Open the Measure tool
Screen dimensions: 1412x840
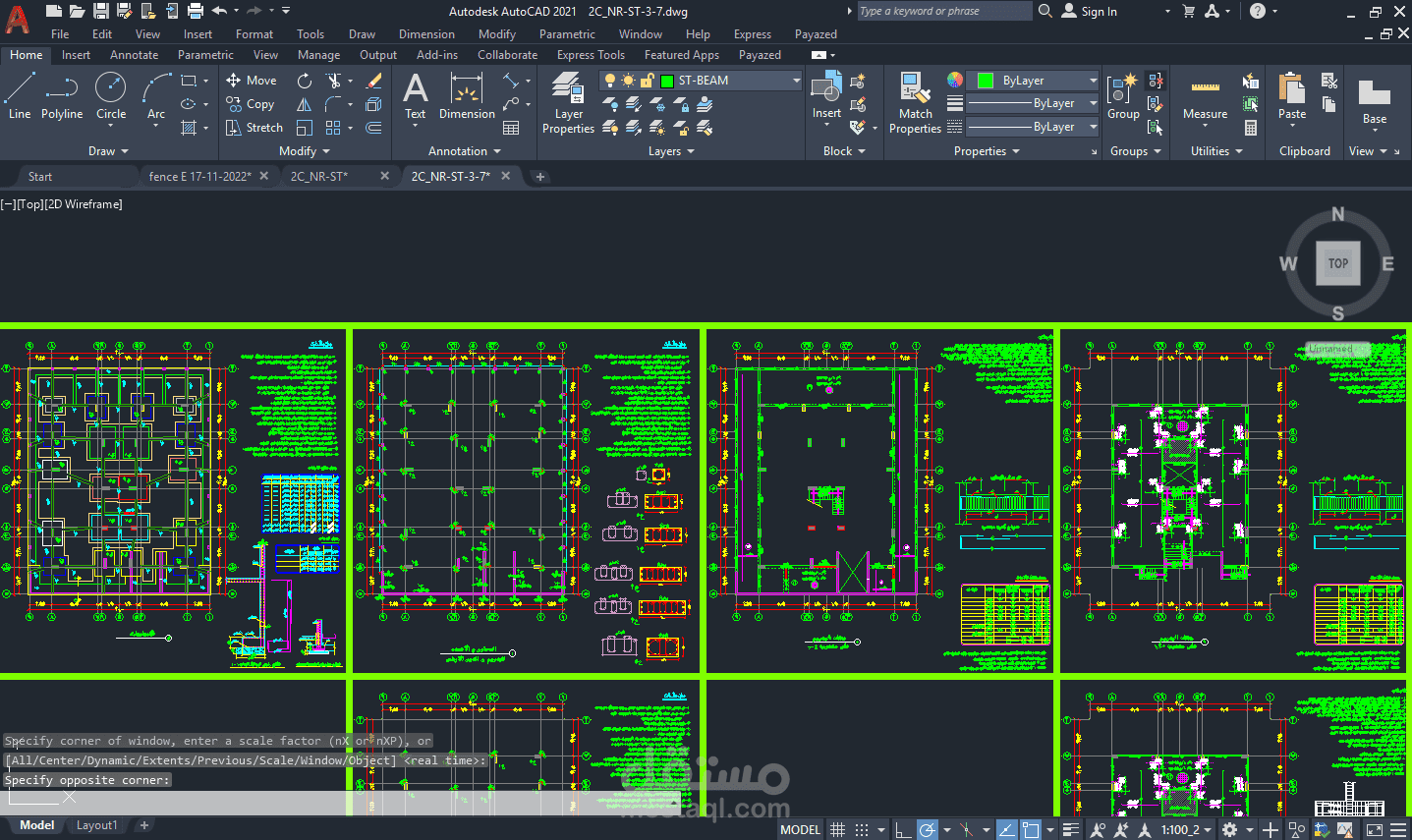point(1205,95)
